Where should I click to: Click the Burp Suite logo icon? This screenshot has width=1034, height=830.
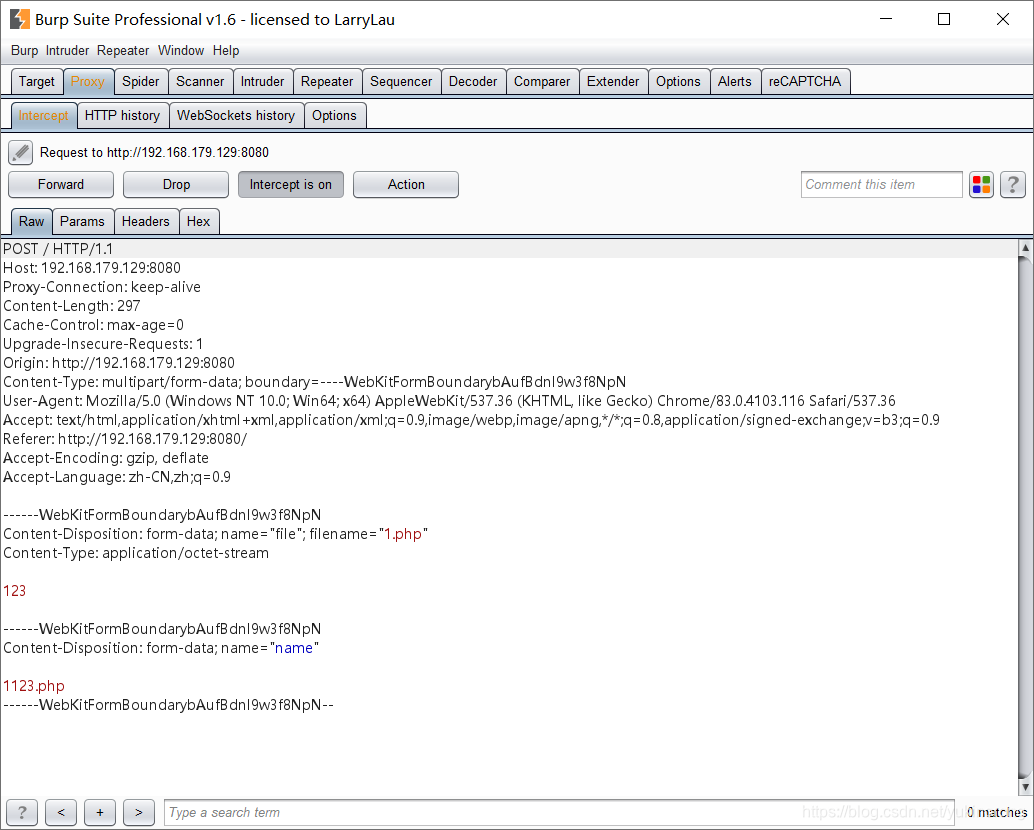click(20, 19)
